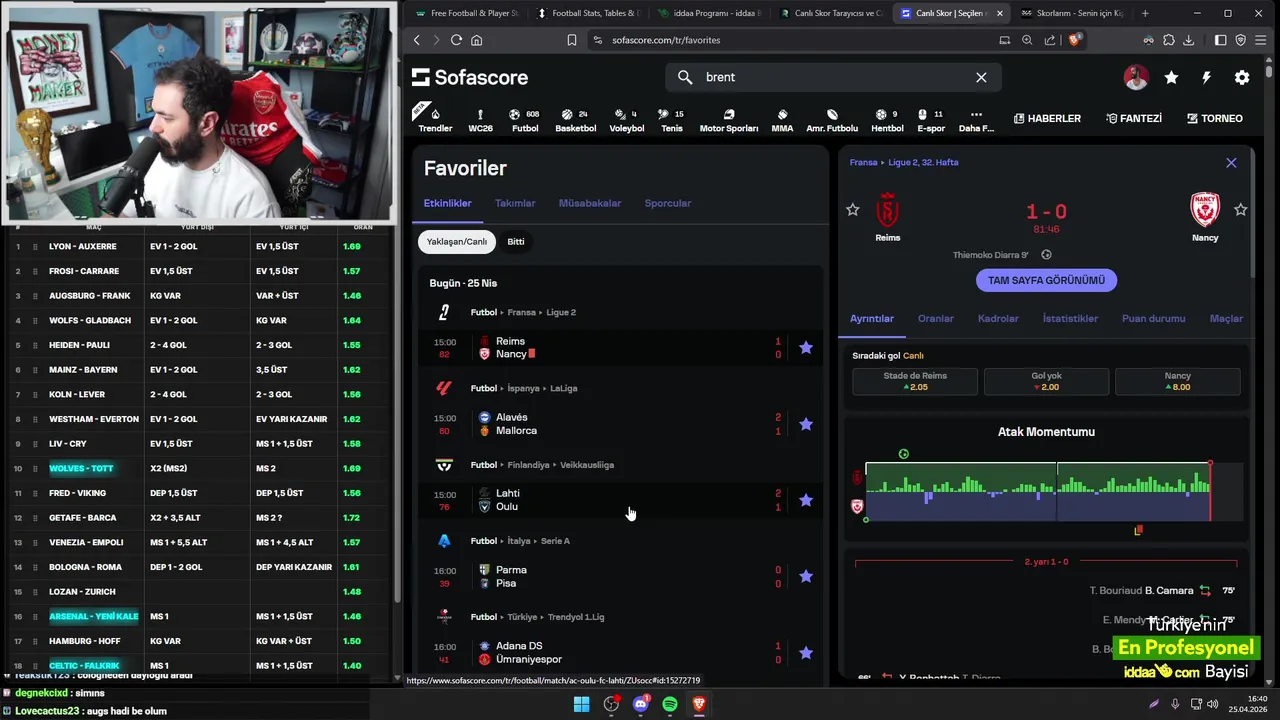This screenshot has width=1280, height=720.
Task: Open the Voleybol sport category
Action: coord(627,120)
